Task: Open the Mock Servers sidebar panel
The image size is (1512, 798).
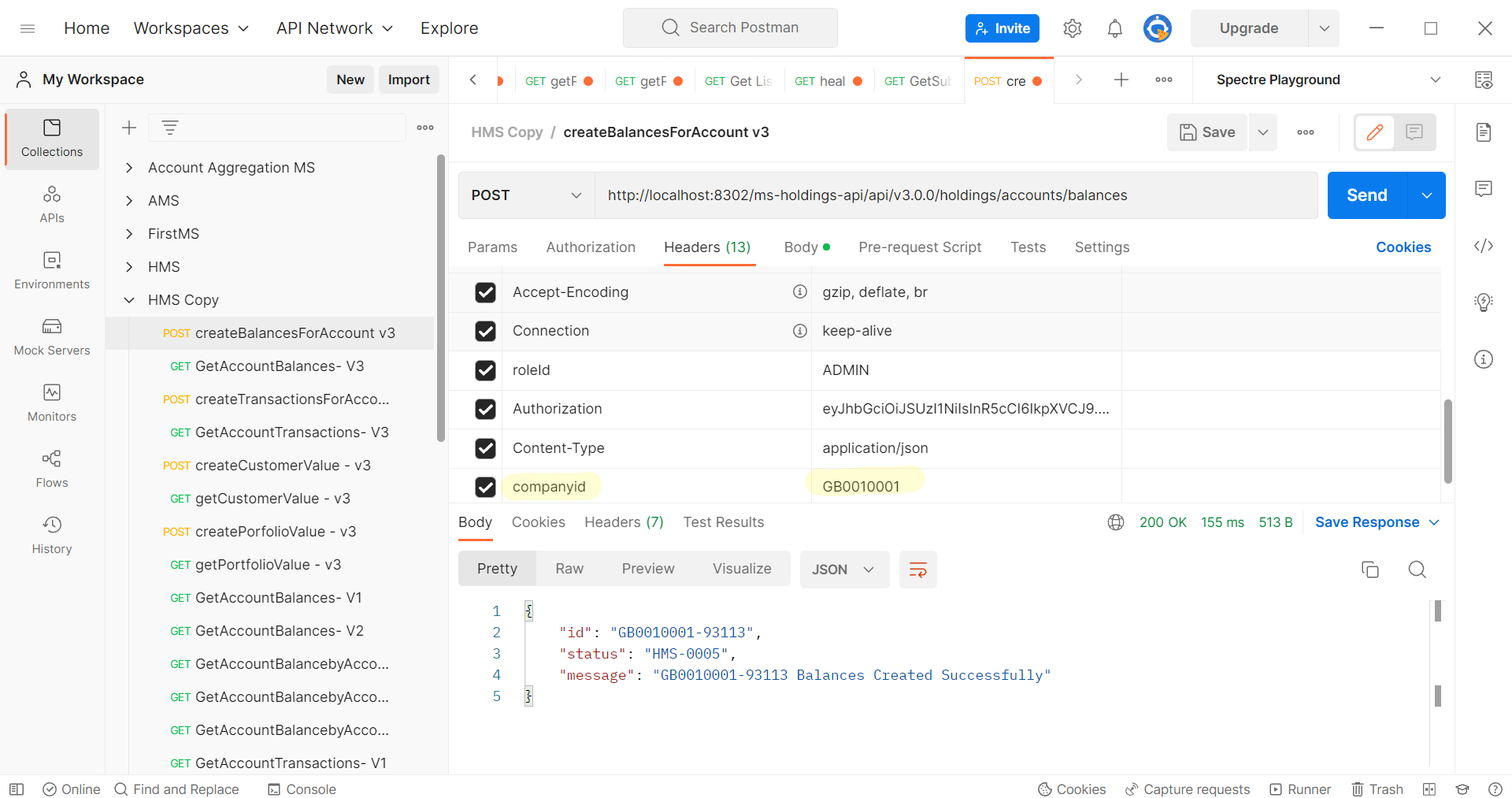Action: point(52,336)
